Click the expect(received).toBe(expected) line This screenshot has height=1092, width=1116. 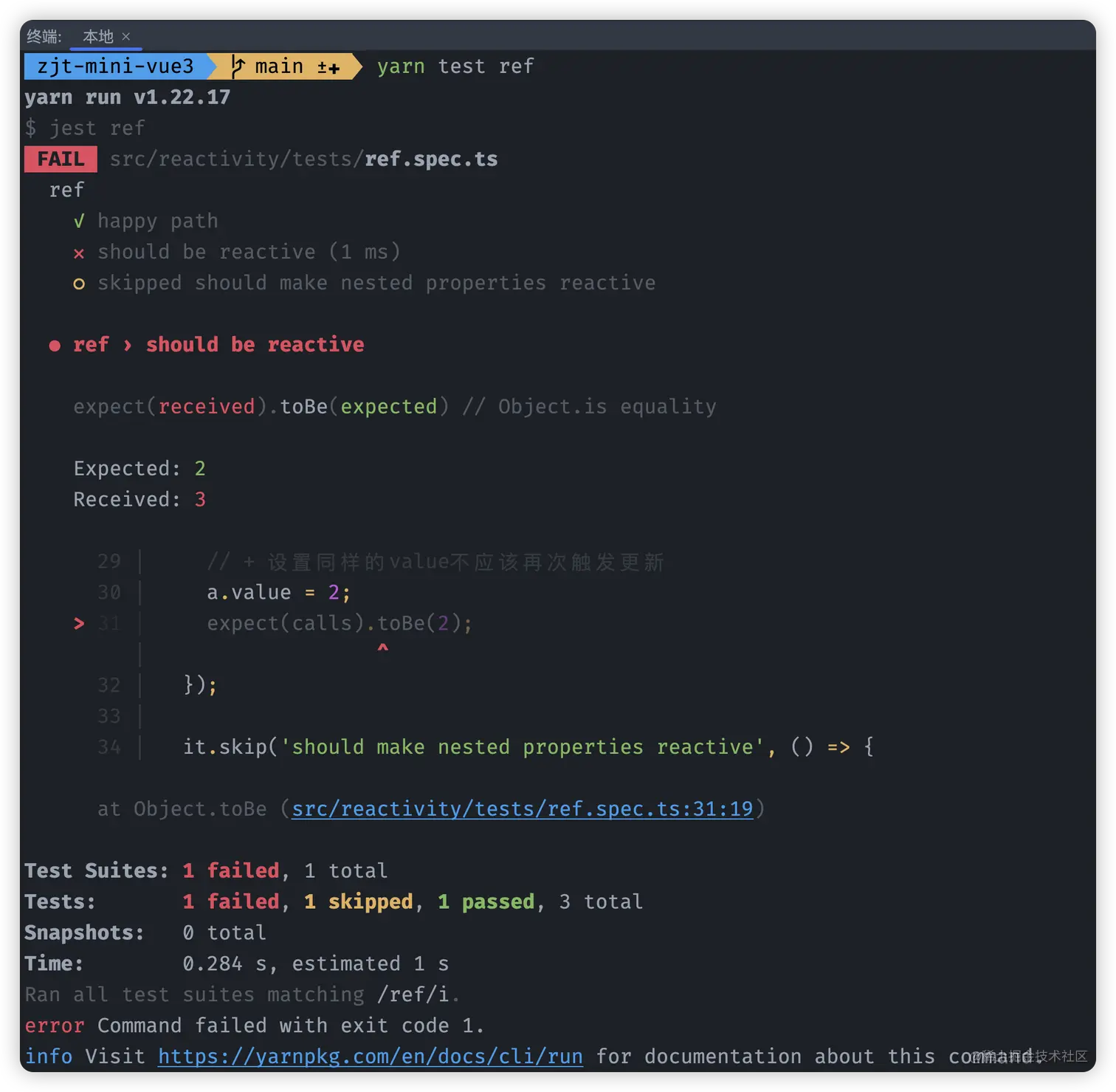(395, 407)
